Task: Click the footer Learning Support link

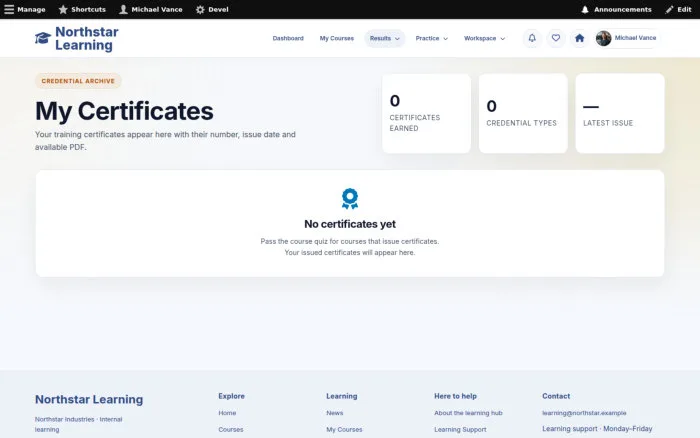Action: click(x=460, y=430)
